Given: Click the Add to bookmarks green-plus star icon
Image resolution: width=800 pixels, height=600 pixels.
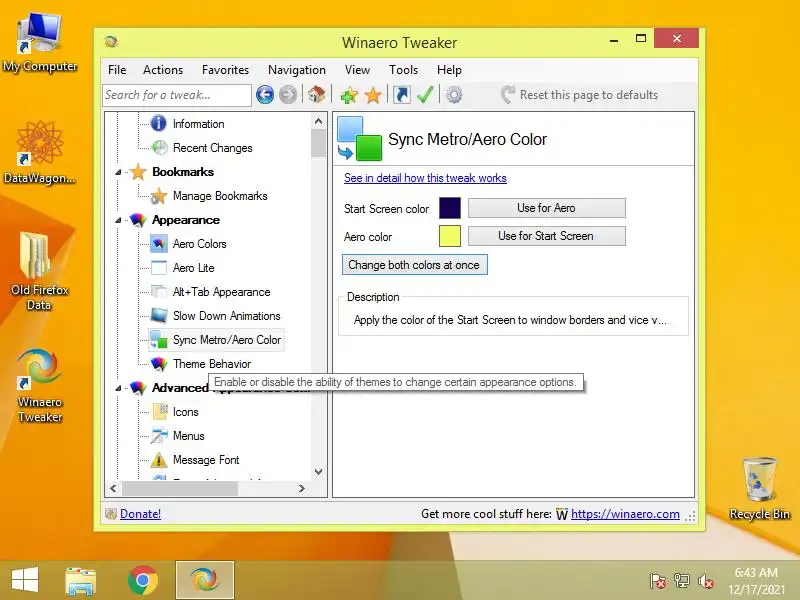Looking at the screenshot, I should coord(349,95).
